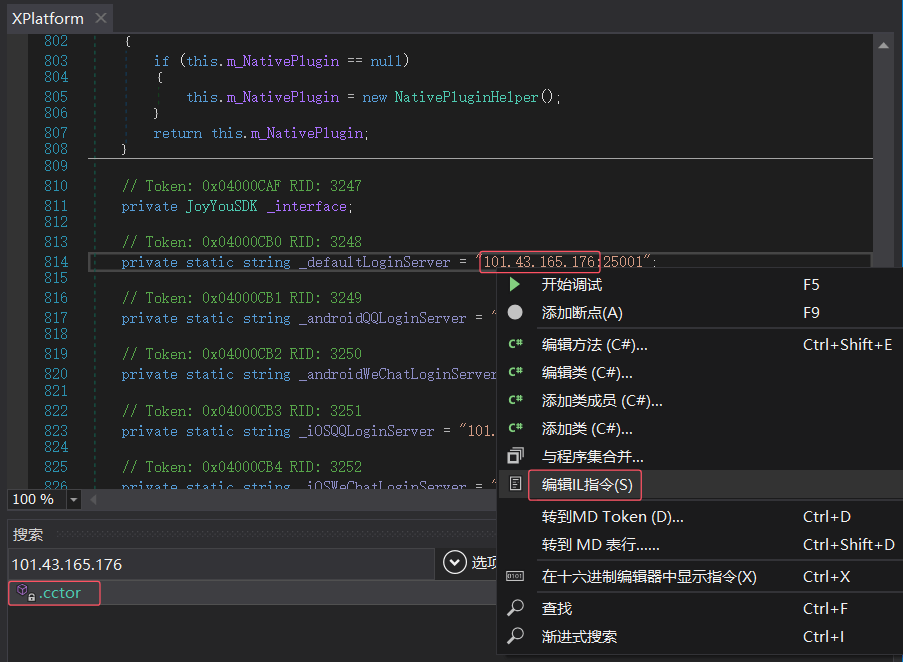Image resolution: width=903 pixels, height=662 pixels.
Task: Click the search field containing 101.43.165.176
Action: 220,564
